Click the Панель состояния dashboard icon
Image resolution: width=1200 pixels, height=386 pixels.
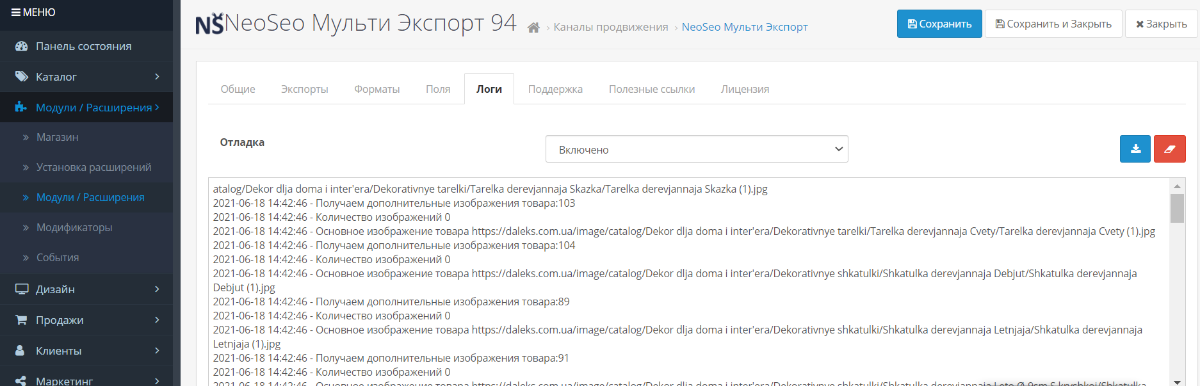(x=21, y=46)
